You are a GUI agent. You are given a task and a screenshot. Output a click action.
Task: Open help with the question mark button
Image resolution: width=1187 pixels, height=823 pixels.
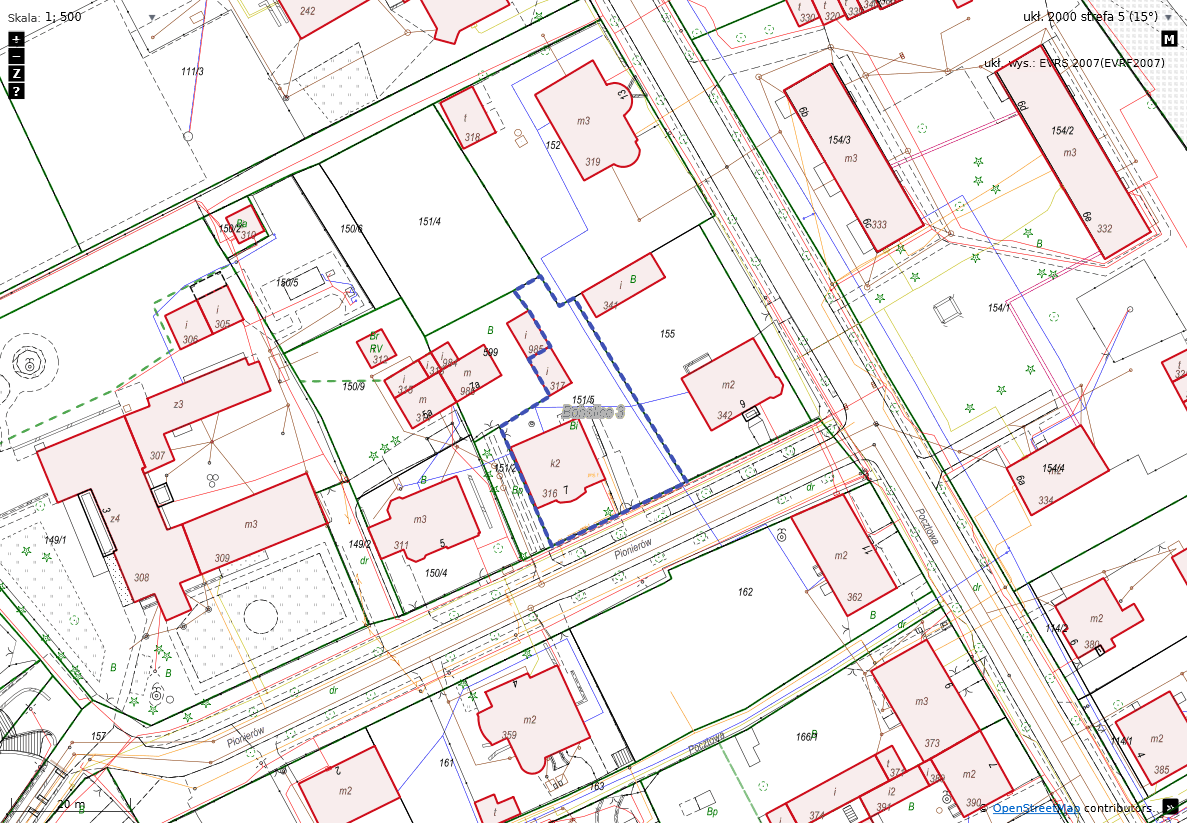16,91
